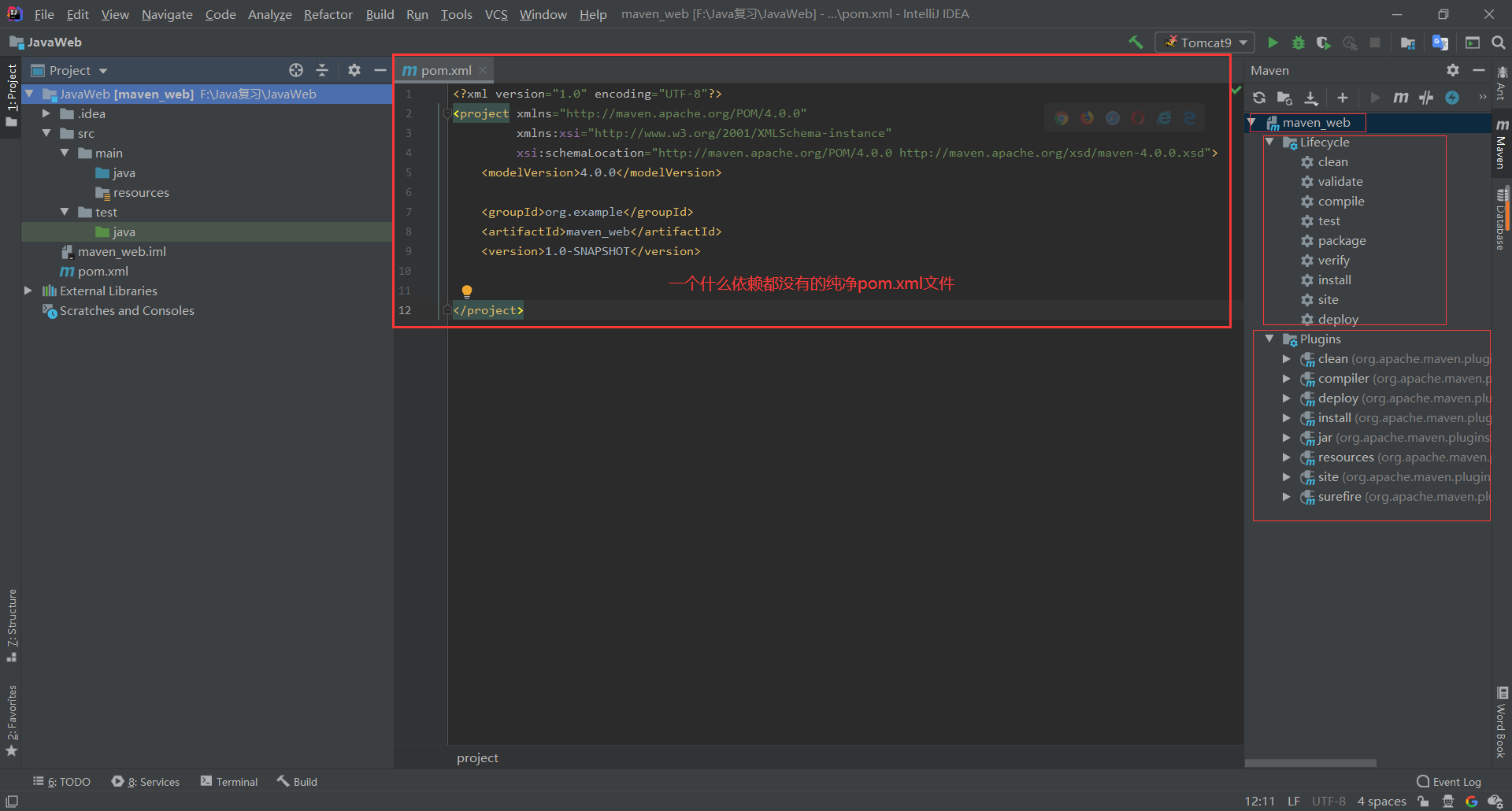The width and height of the screenshot is (1512, 811).
Task: Open the Google Translate plugin icon
Action: coord(1440,43)
